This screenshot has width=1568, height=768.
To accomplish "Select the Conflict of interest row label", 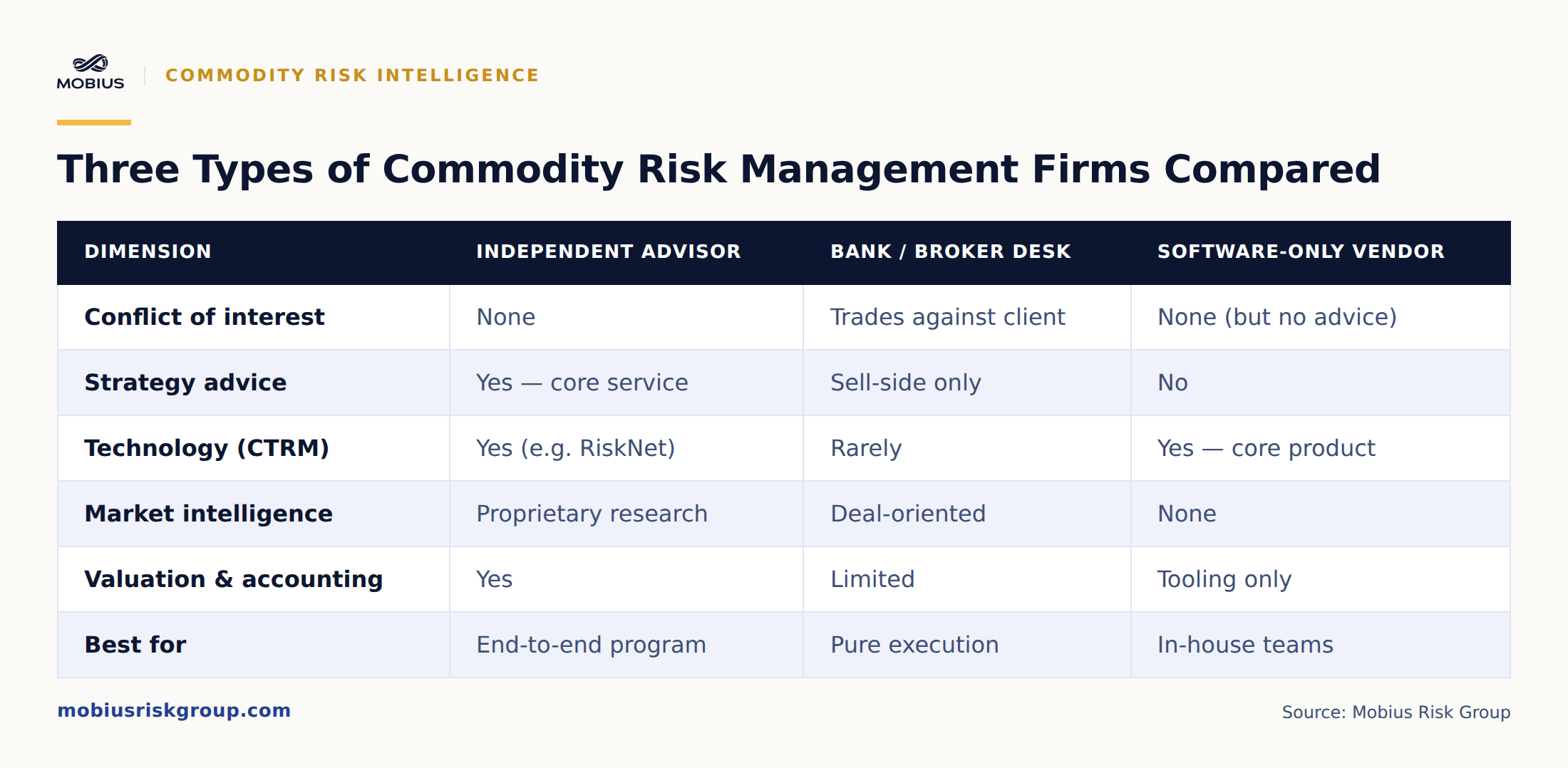I will click(x=205, y=317).
